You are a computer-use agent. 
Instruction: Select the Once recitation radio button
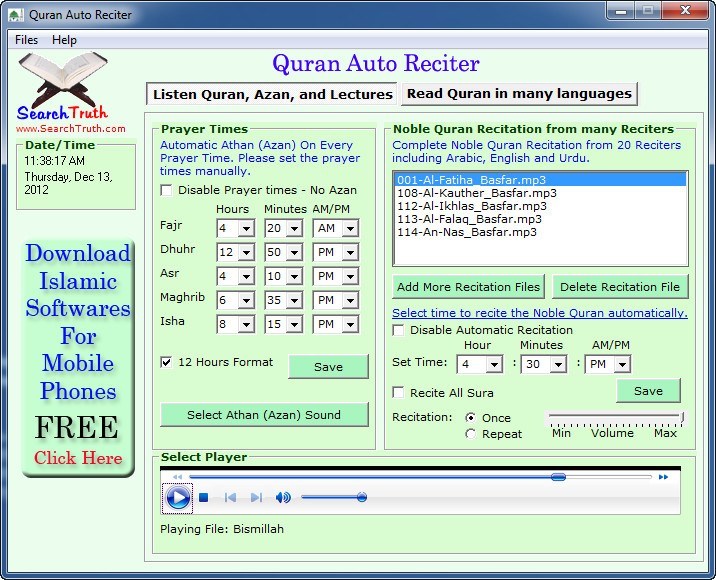470,417
